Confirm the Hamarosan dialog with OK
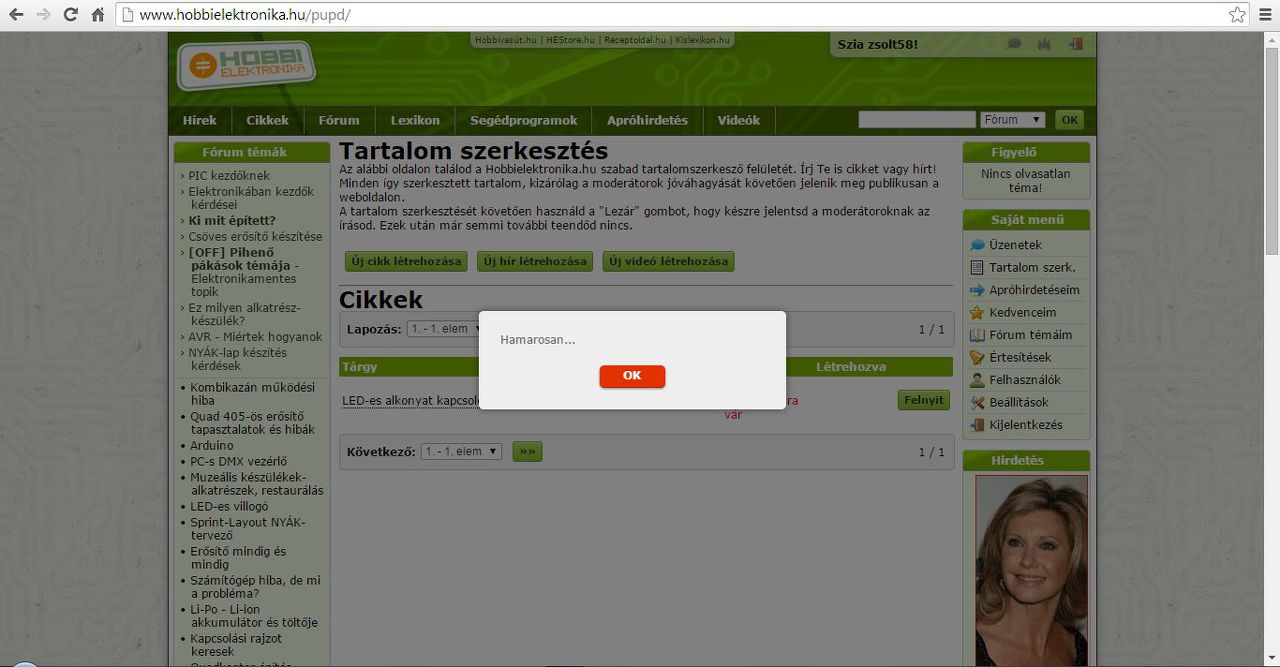This screenshot has width=1280, height=667. coord(632,376)
